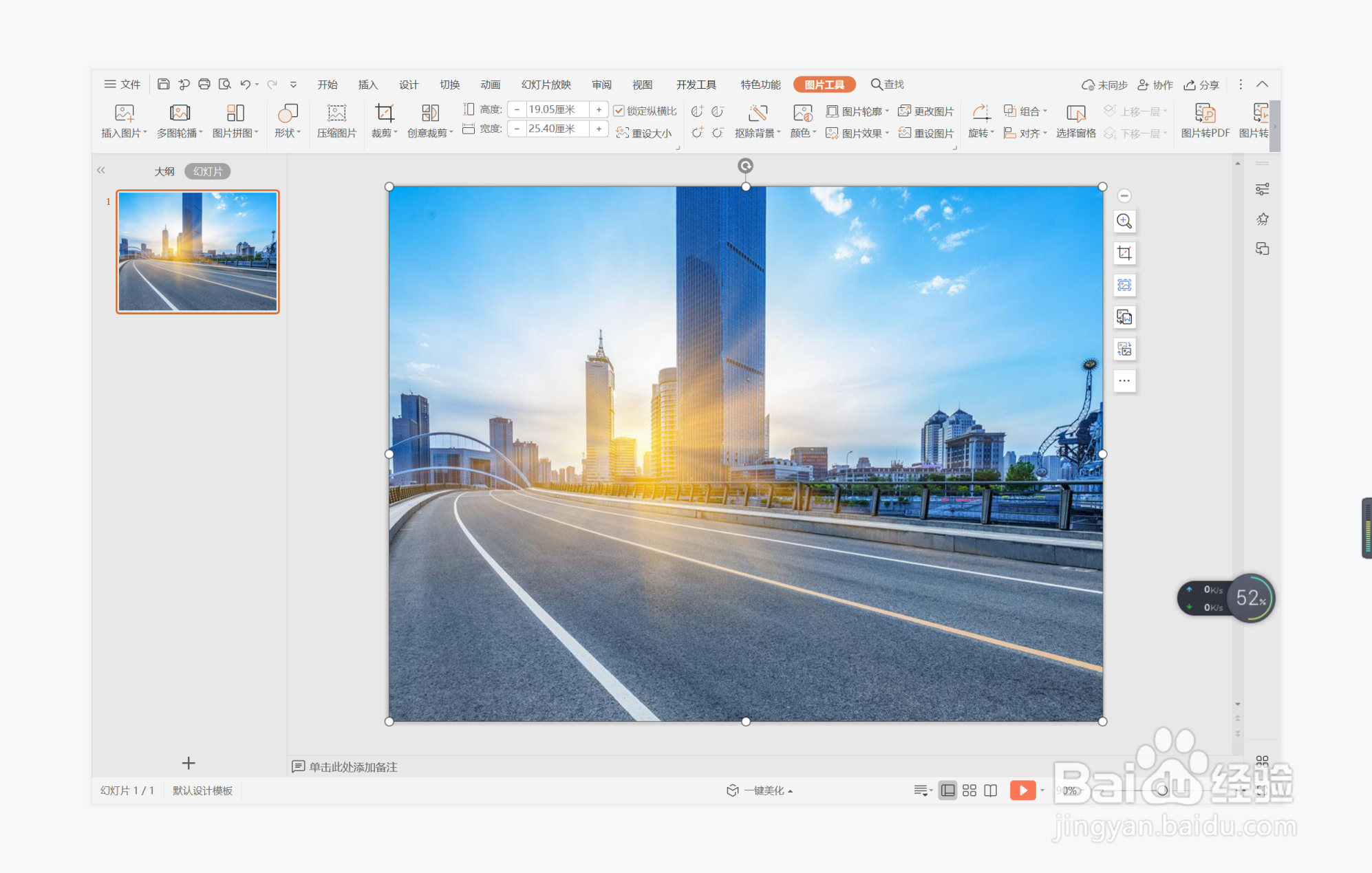Click 协作 collaborate button
The image size is (1372, 873).
[x=1155, y=84]
